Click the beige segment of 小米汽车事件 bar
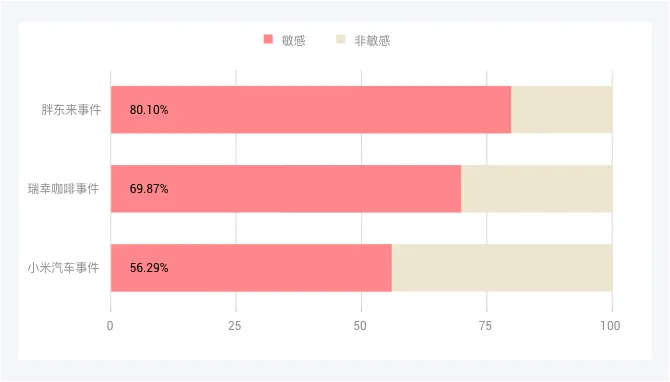This screenshot has height=382, width=670. (502, 267)
